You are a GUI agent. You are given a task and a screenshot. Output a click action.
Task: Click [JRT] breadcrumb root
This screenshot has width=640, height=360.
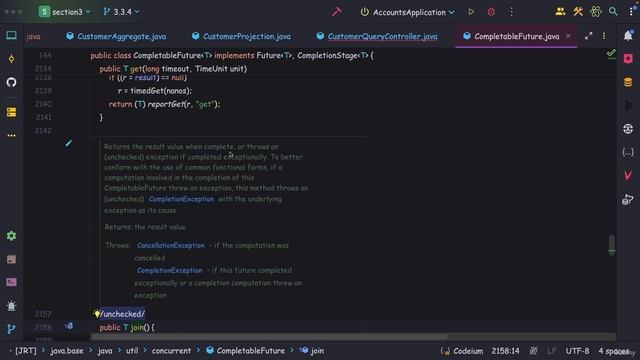[x=26, y=351]
